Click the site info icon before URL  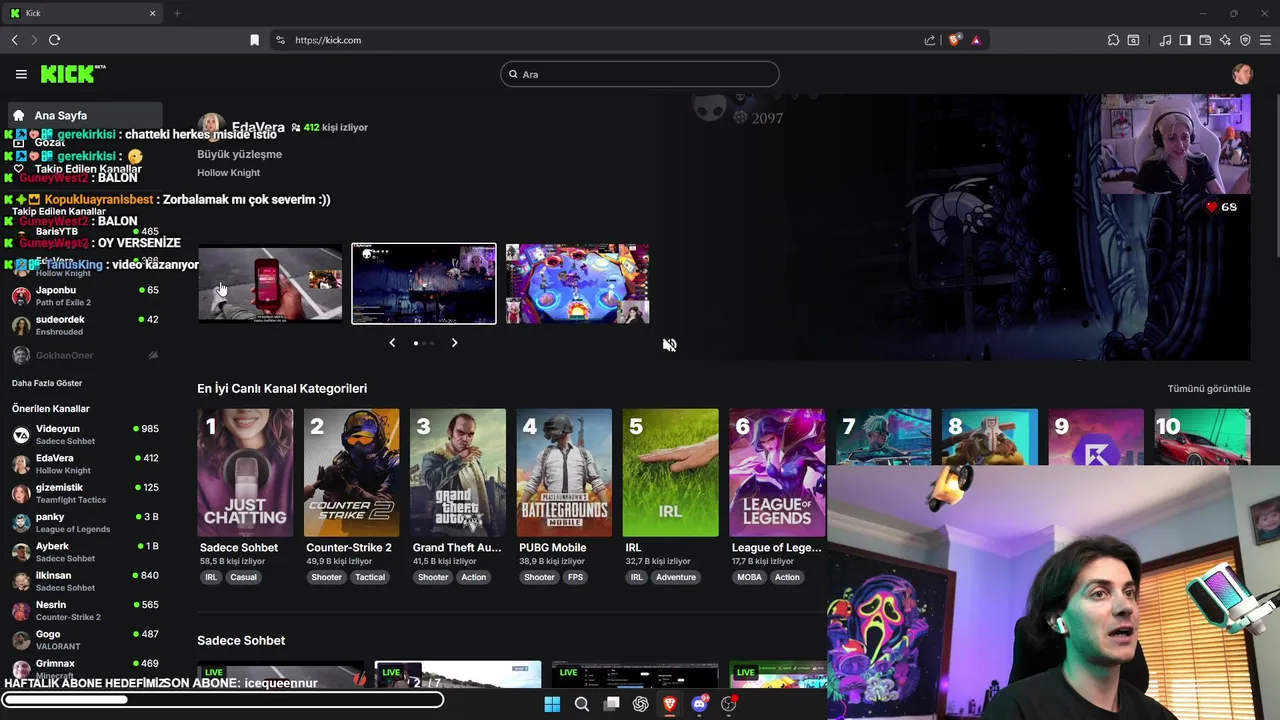coord(280,40)
